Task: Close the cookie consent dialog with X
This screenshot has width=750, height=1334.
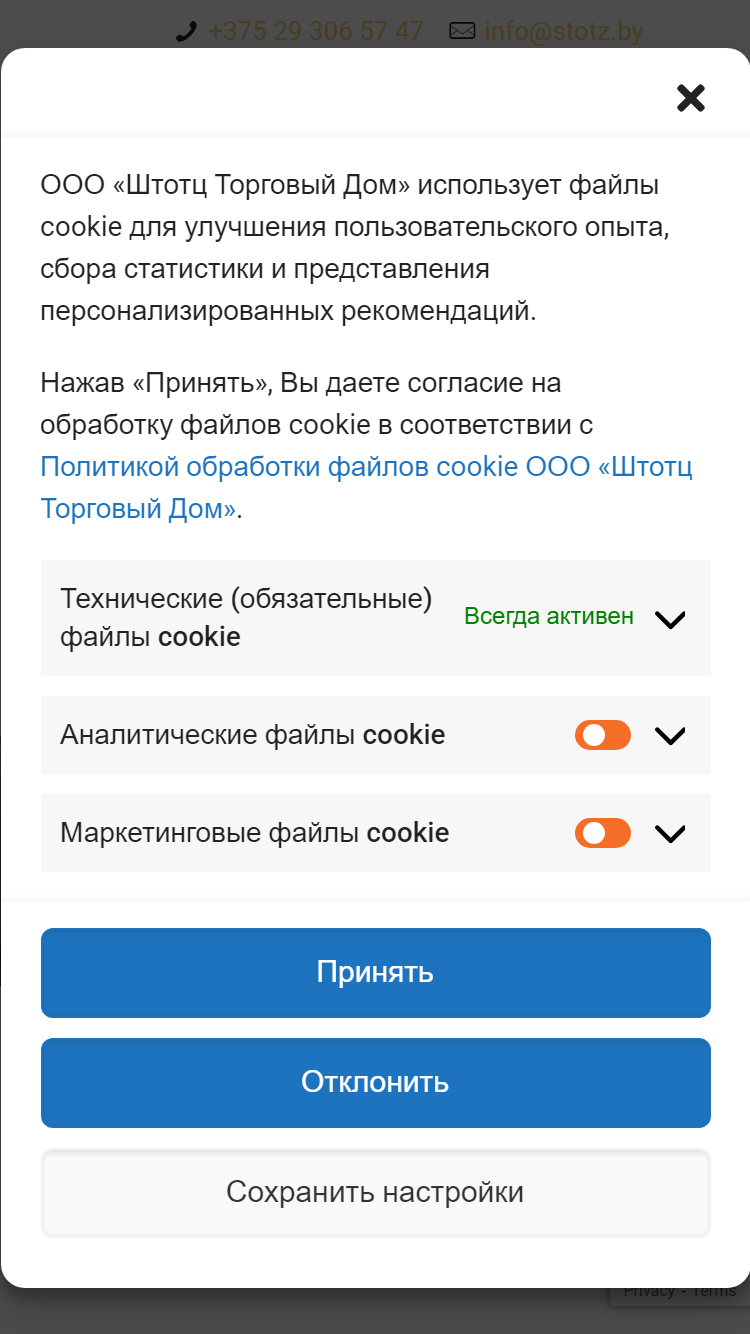Action: click(x=691, y=98)
